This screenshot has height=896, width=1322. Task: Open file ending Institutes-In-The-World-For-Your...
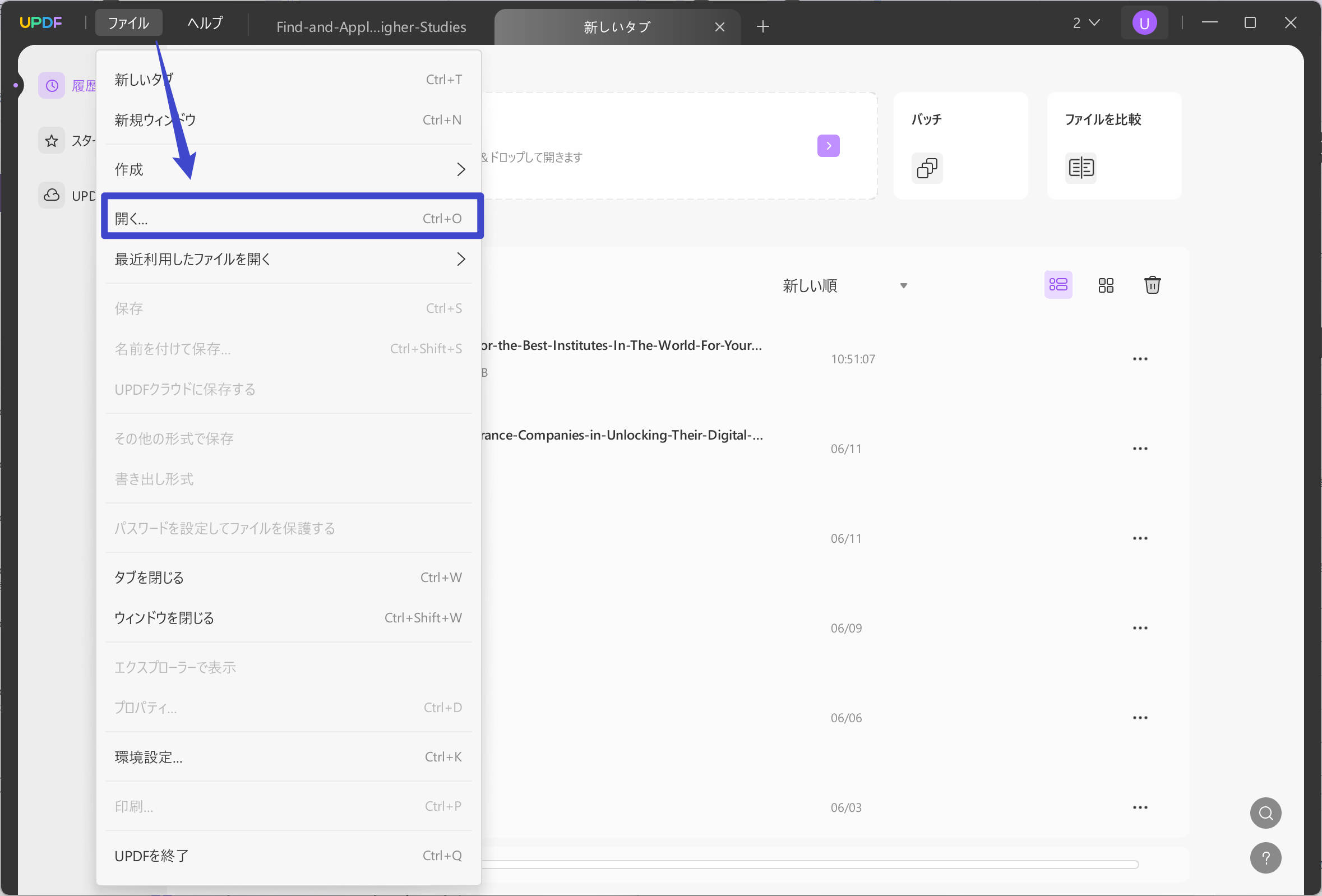pyautogui.click(x=622, y=345)
